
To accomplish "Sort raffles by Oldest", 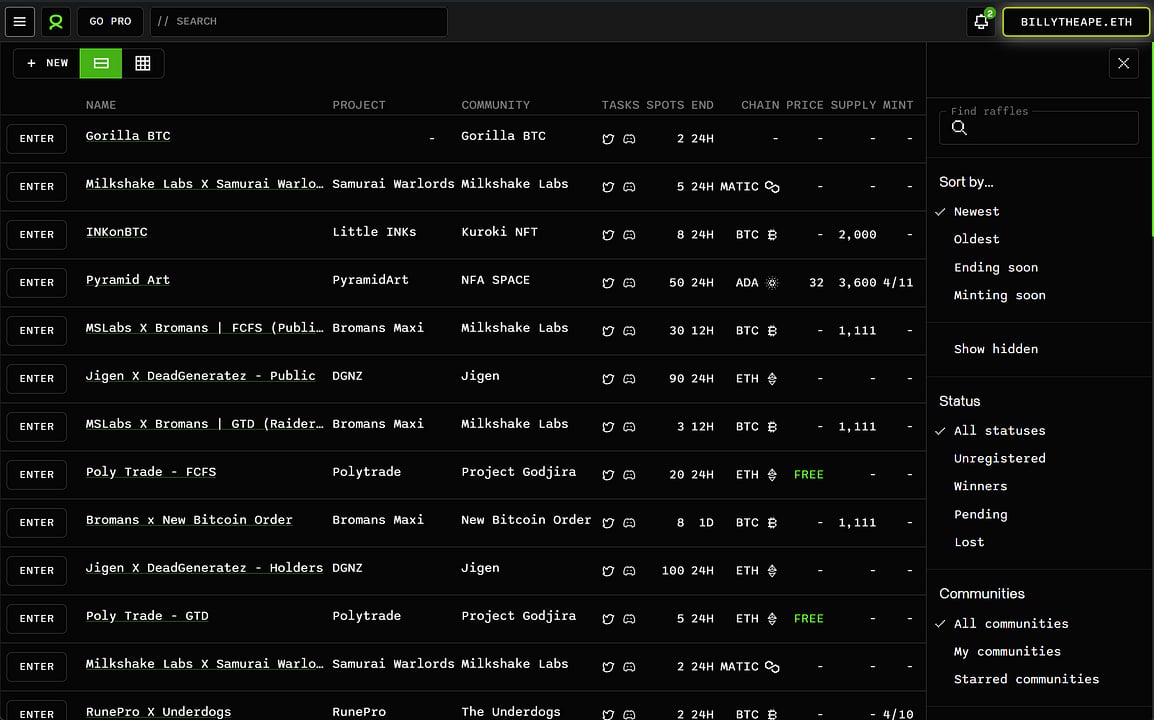I will [976, 239].
